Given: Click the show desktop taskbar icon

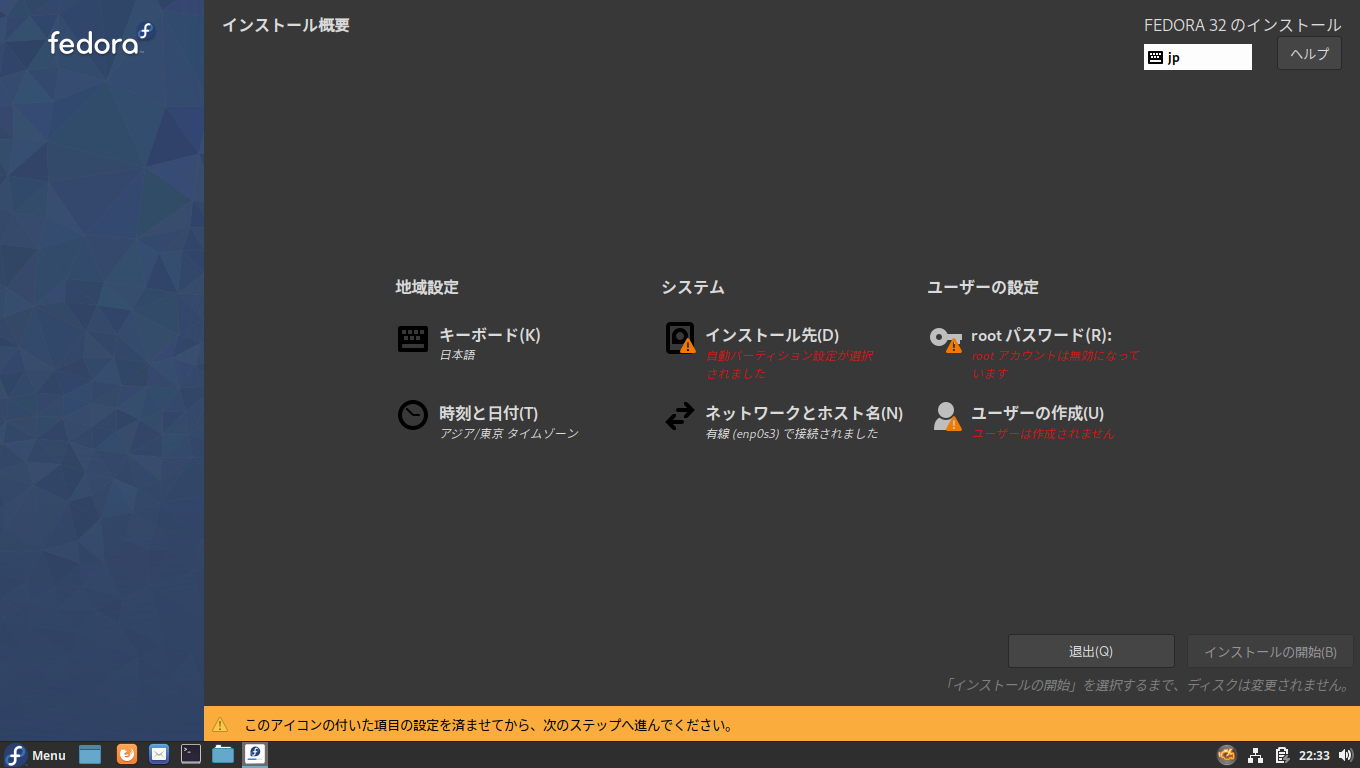Looking at the screenshot, I should click(90, 755).
